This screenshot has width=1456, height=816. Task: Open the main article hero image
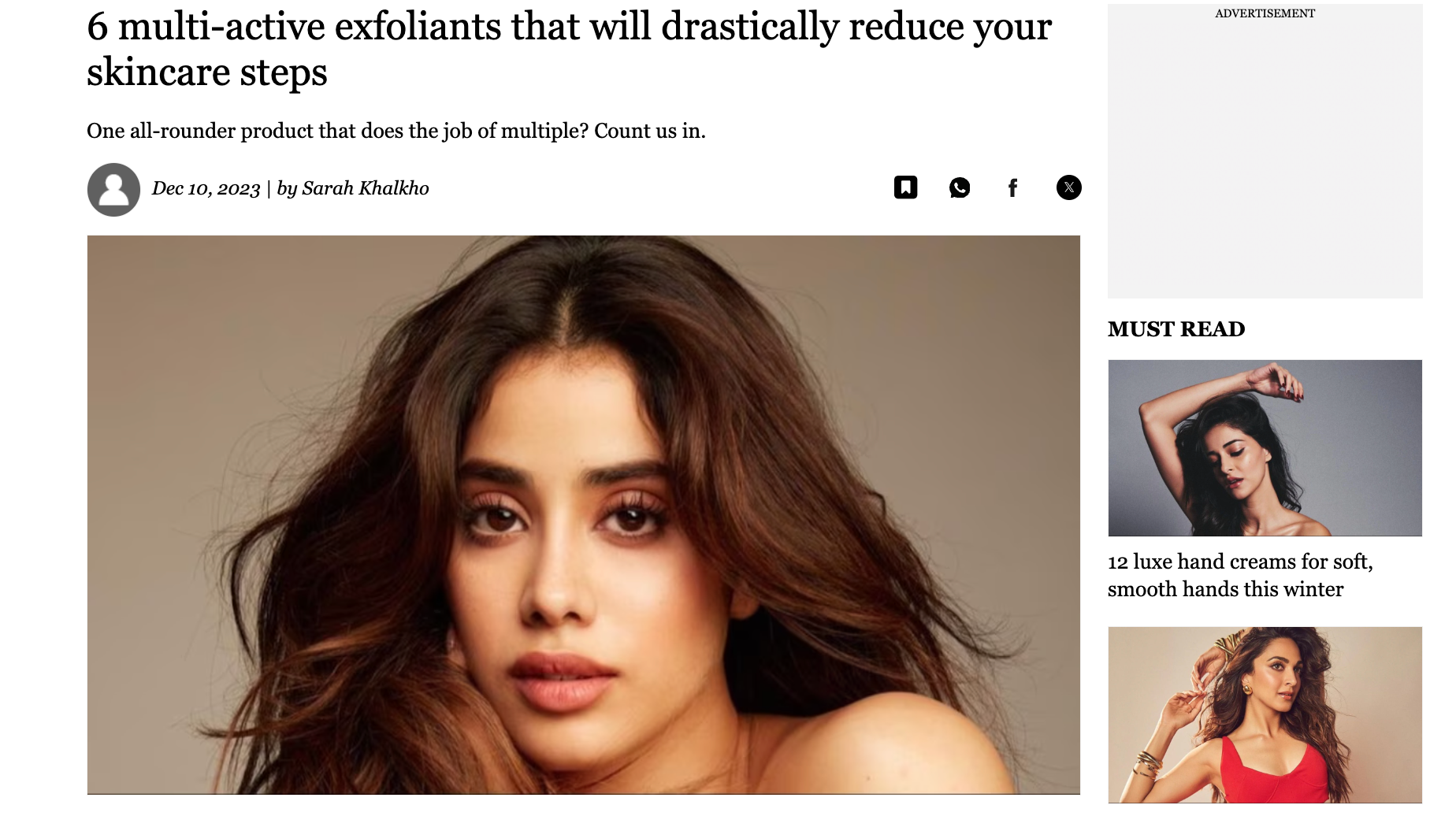pos(583,514)
